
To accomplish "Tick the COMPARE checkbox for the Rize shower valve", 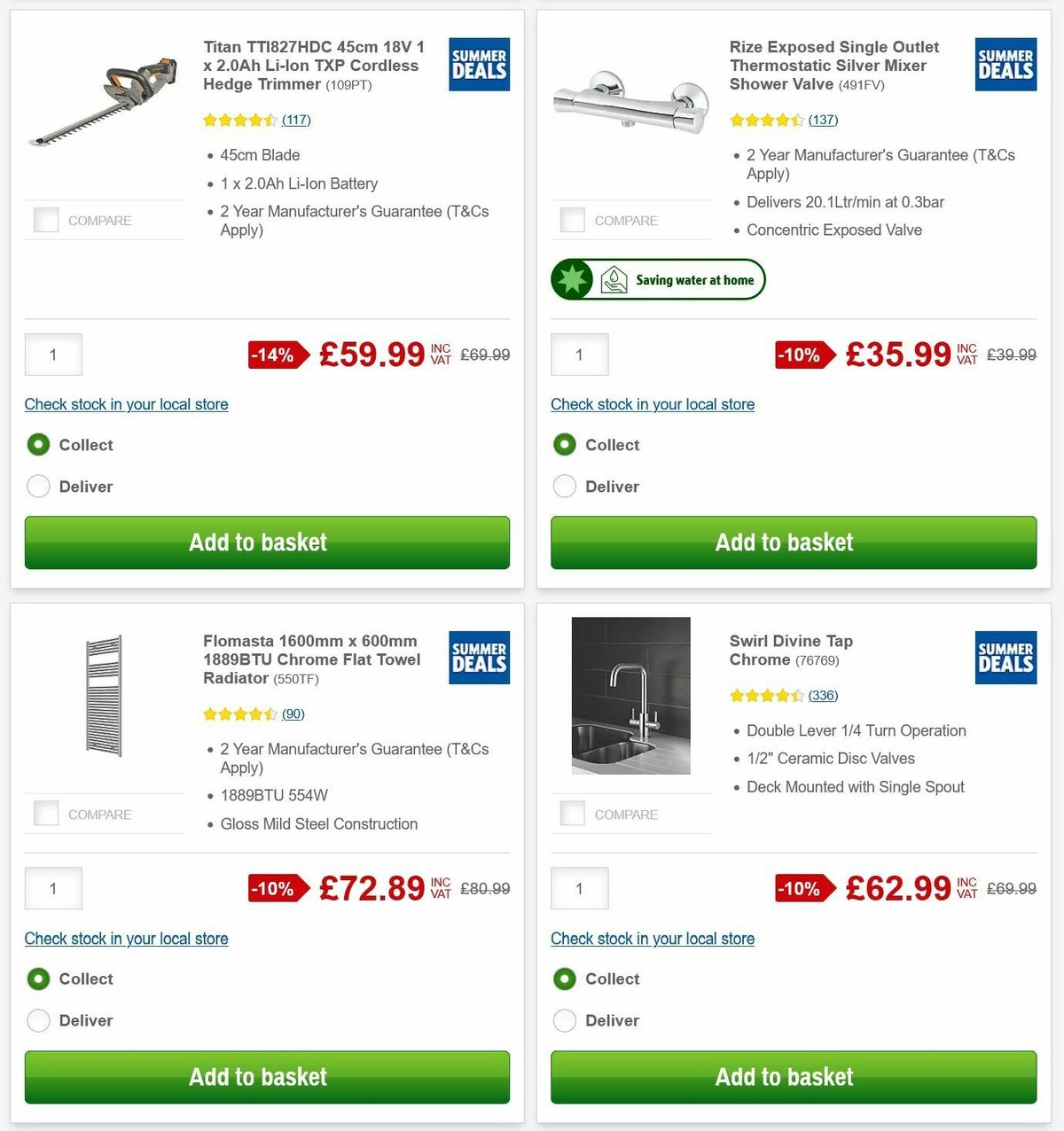I will (573, 220).
